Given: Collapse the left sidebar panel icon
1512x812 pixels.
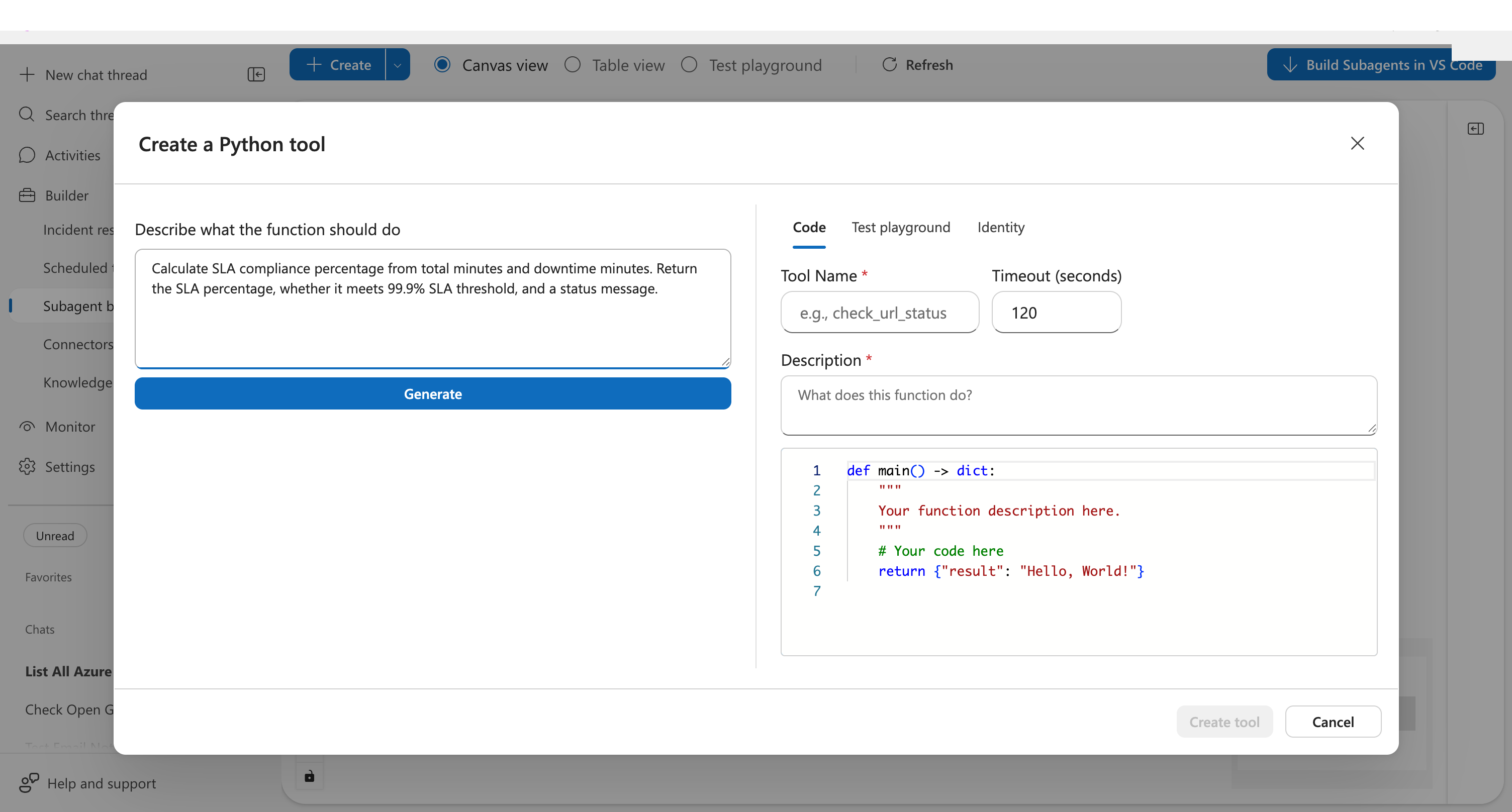Looking at the screenshot, I should (256, 74).
